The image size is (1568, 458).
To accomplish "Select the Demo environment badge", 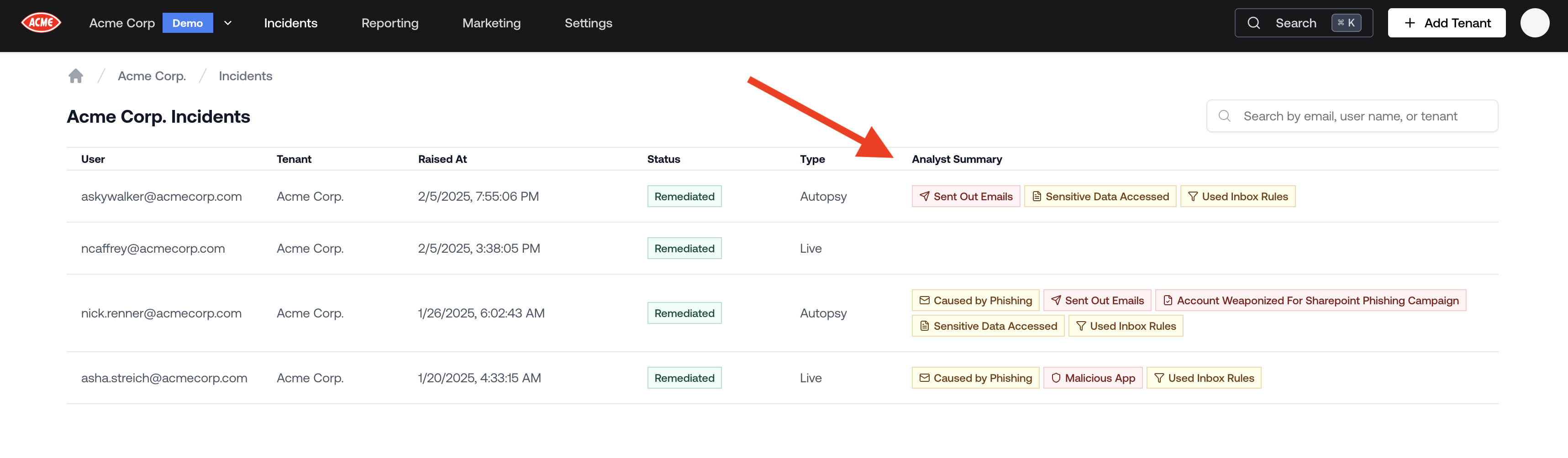I will (188, 22).
